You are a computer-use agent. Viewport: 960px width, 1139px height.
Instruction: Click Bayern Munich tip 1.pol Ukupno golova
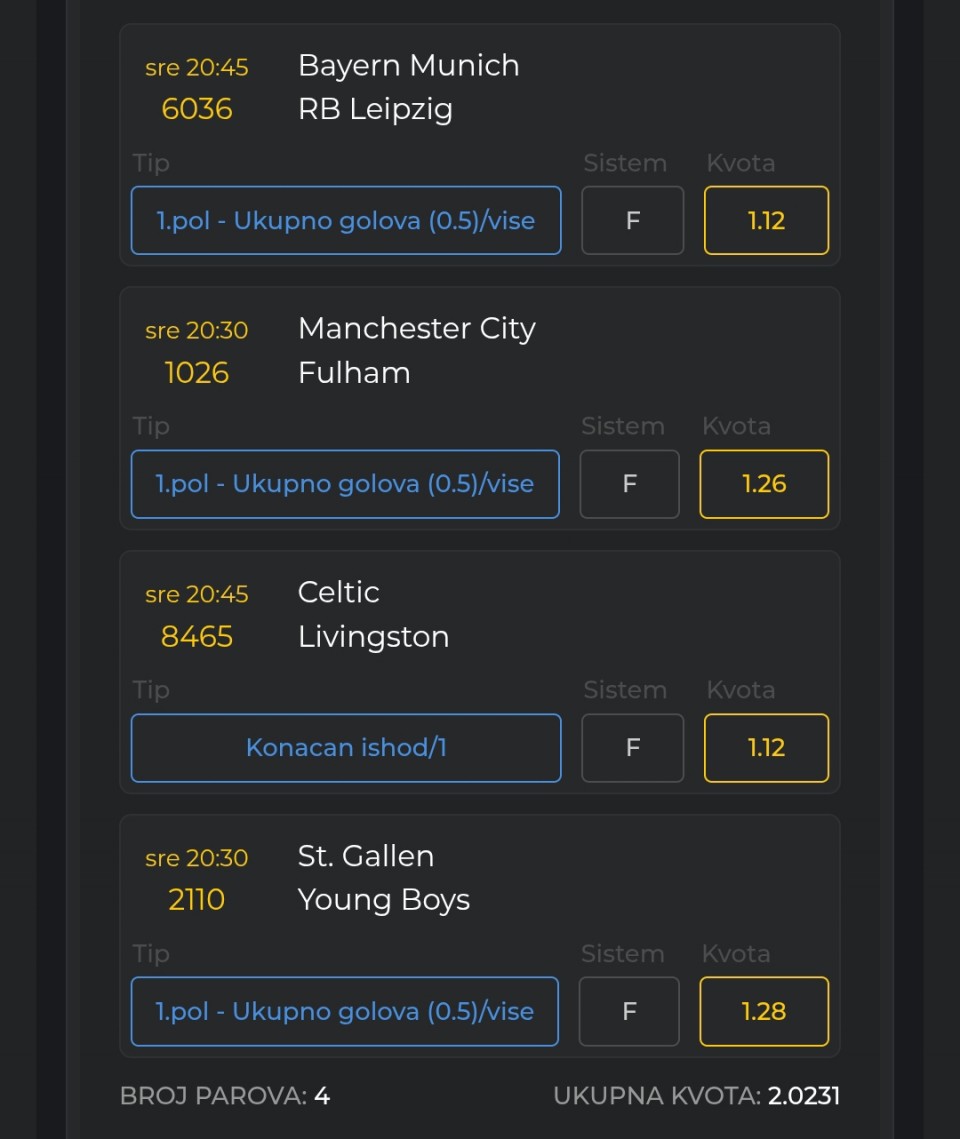345,220
